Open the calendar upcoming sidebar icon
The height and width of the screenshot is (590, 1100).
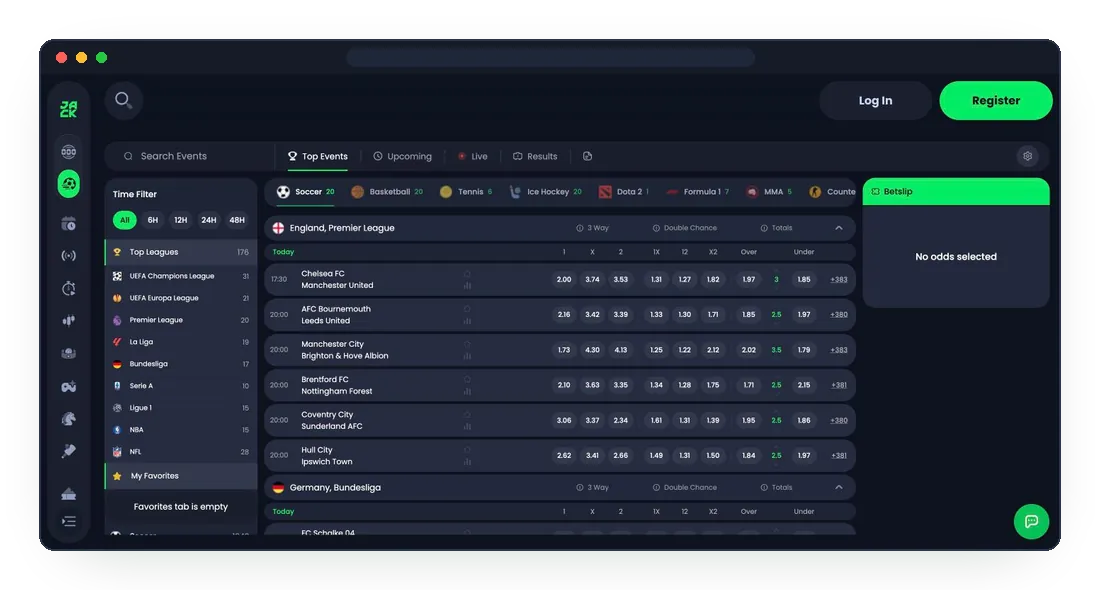(69, 224)
